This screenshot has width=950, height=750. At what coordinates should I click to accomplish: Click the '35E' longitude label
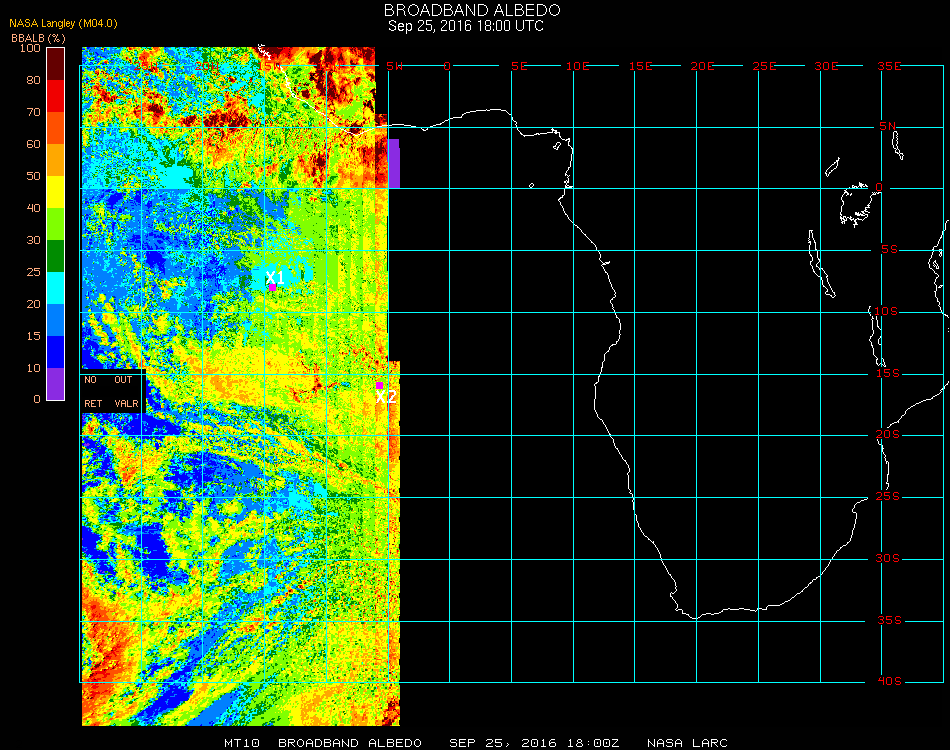pyautogui.click(x=889, y=66)
